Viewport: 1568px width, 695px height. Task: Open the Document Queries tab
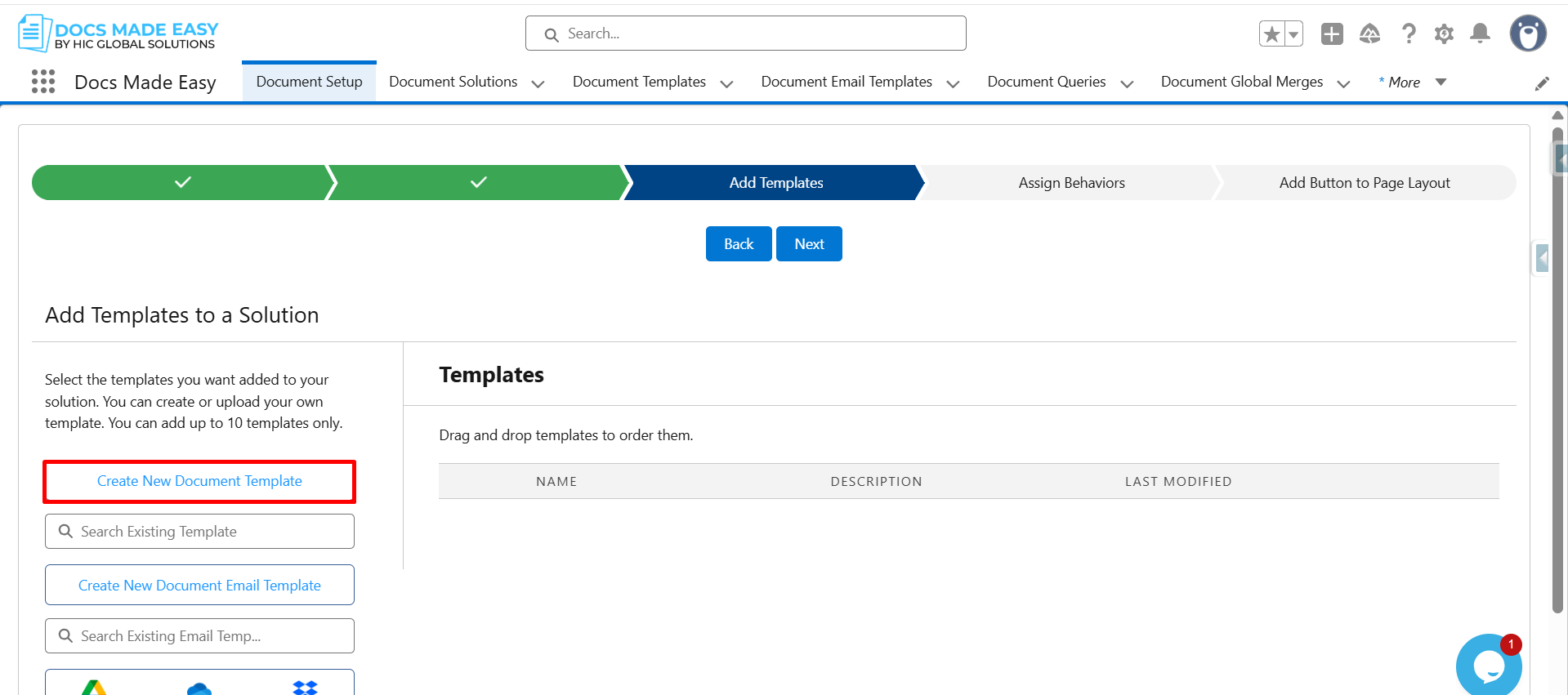(1047, 82)
